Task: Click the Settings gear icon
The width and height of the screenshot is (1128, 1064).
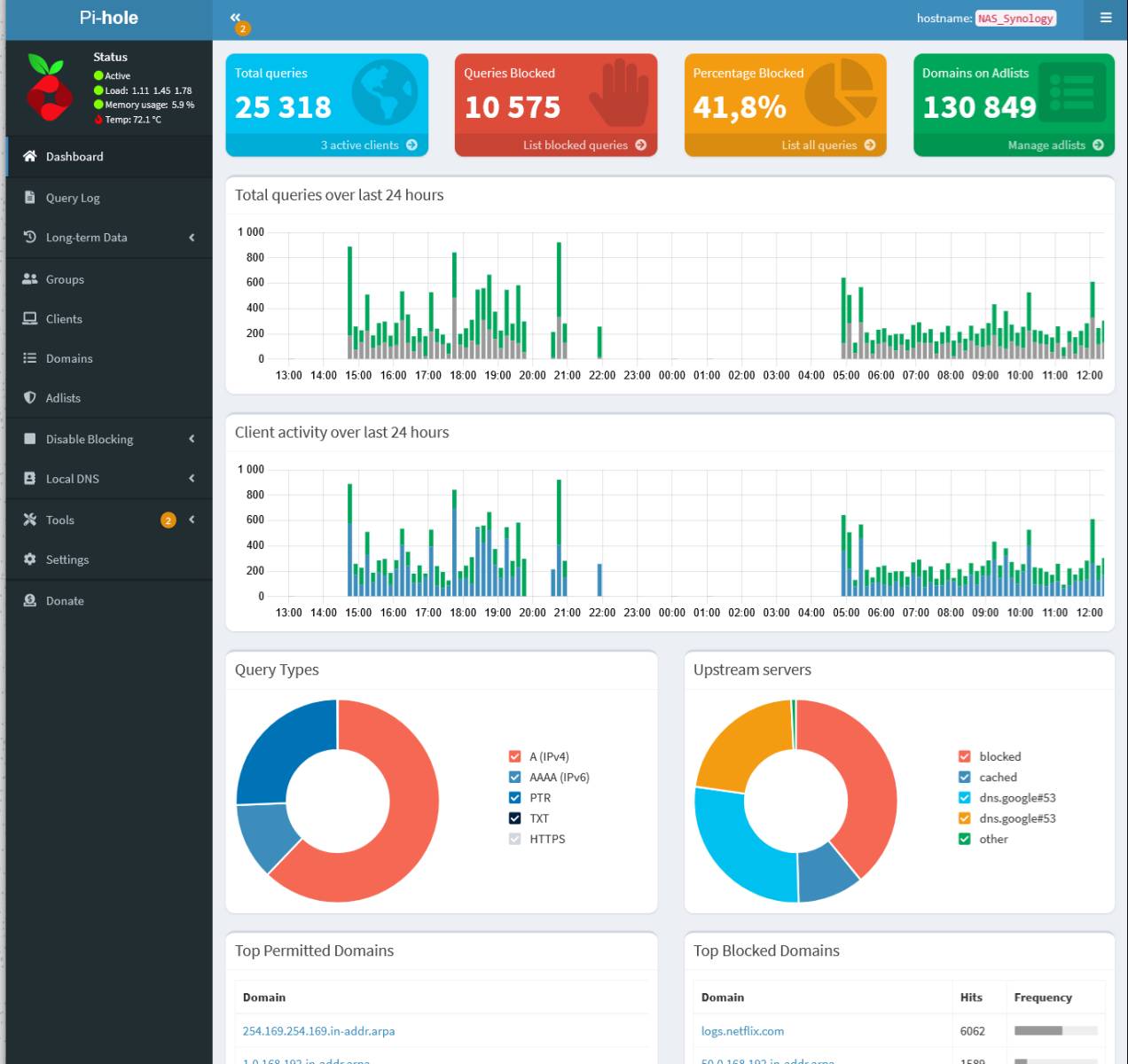Action: pyautogui.click(x=29, y=559)
